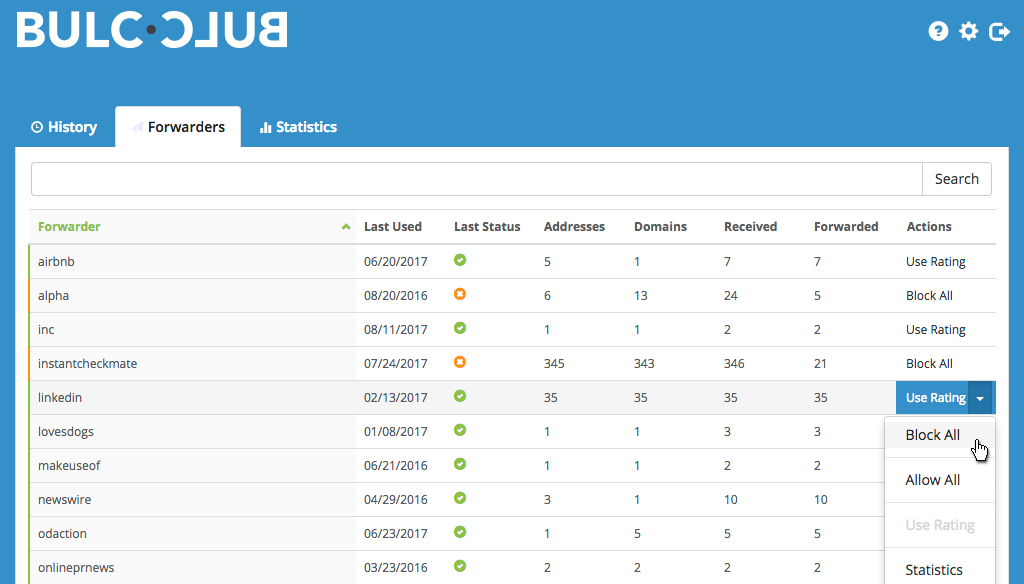Select alpha forwarder name
Image resolution: width=1024 pixels, height=584 pixels.
[x=53, y=296]
